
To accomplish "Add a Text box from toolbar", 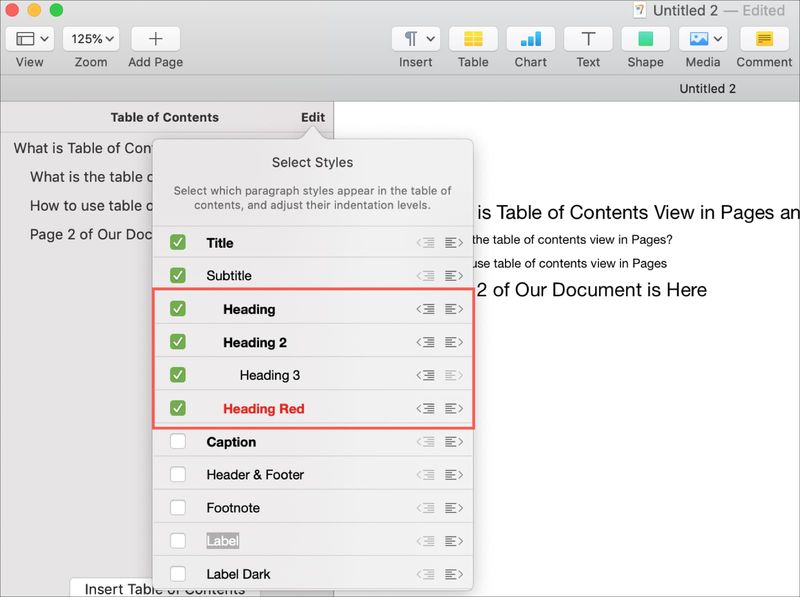I will pos(588,39).
